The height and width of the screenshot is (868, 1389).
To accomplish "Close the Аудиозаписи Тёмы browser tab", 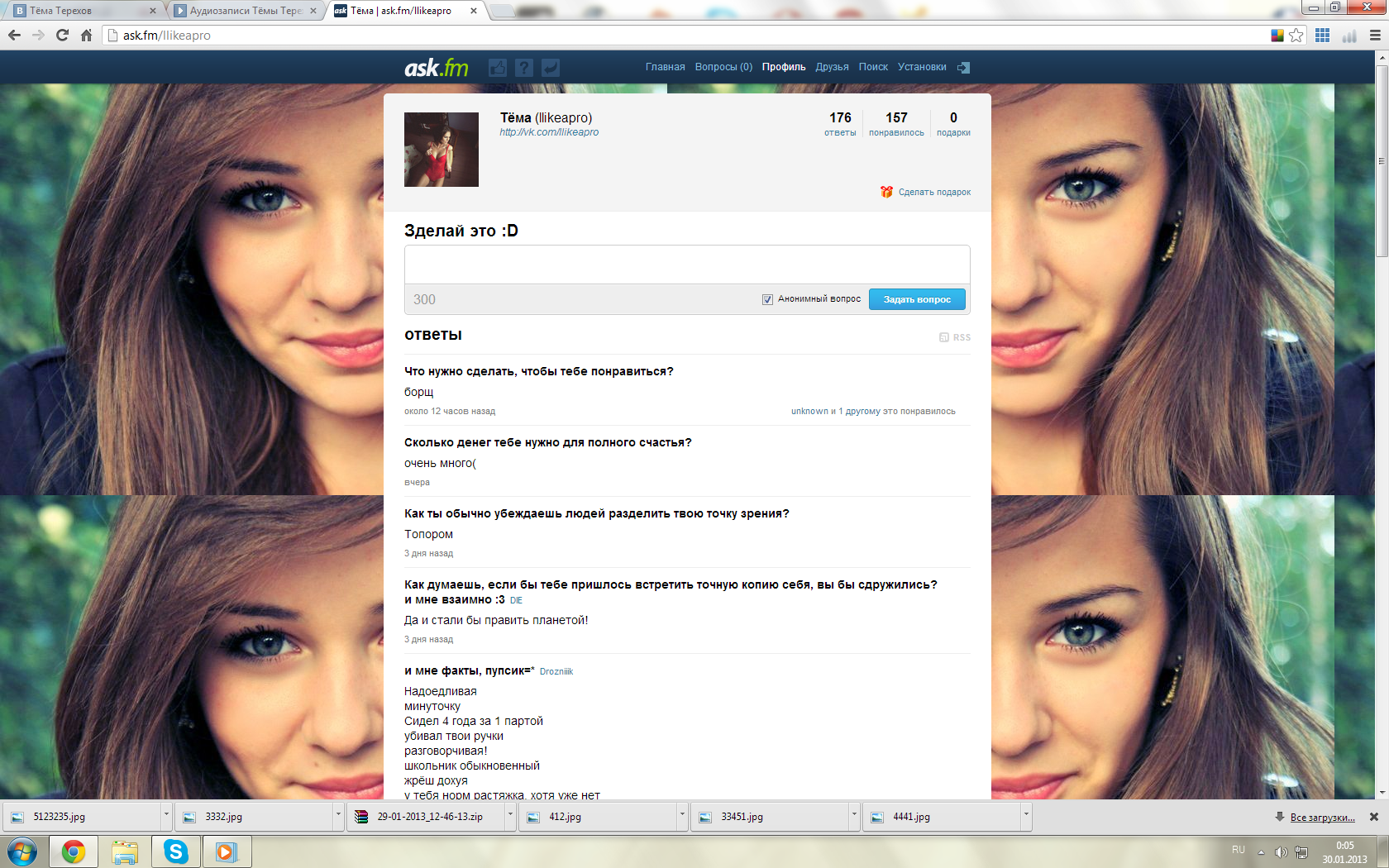I will 313,11.
